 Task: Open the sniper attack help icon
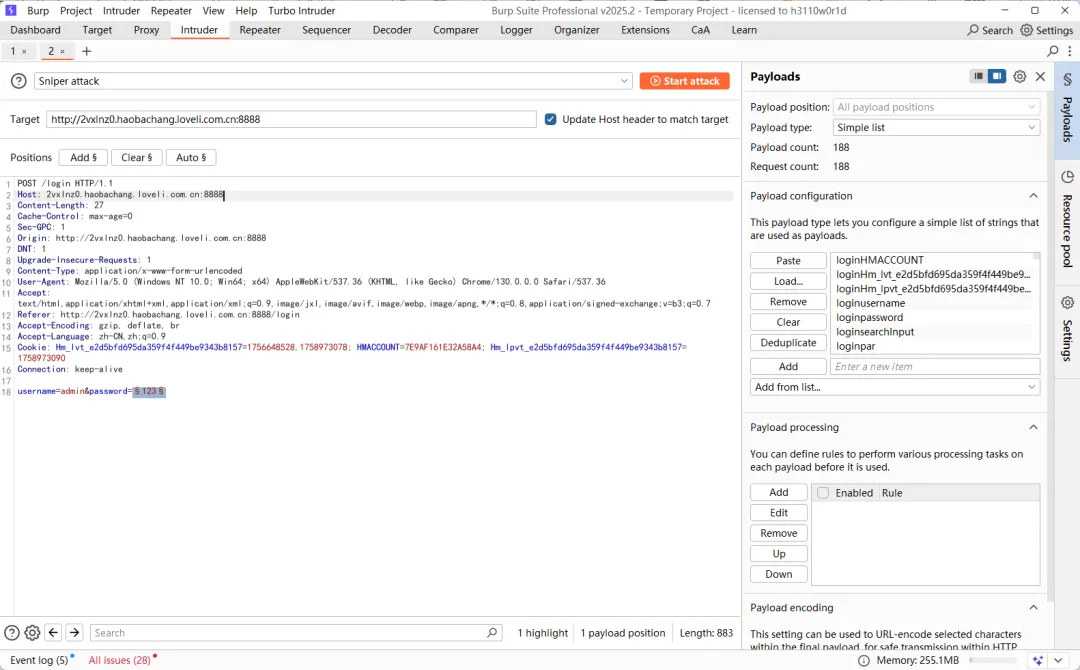(19, 81)
